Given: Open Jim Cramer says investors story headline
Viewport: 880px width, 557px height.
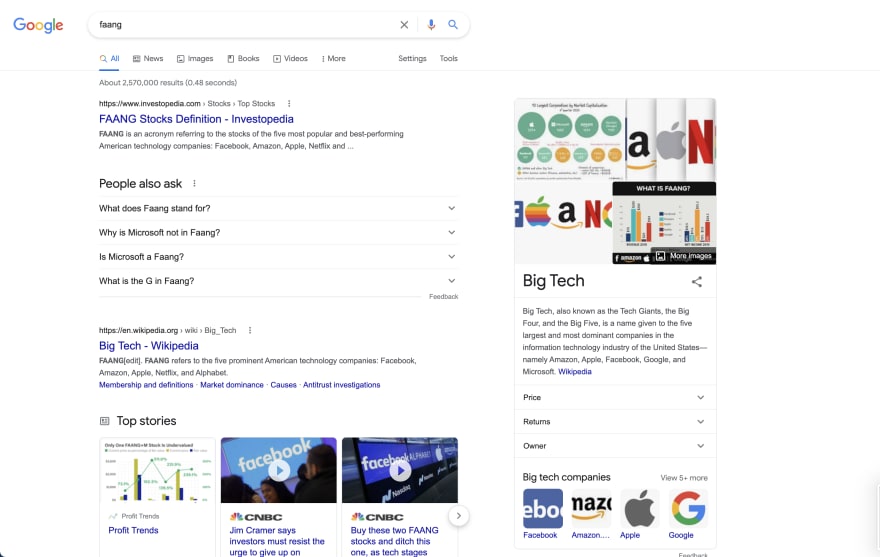Looking at the screenshot, I should 277,541.
